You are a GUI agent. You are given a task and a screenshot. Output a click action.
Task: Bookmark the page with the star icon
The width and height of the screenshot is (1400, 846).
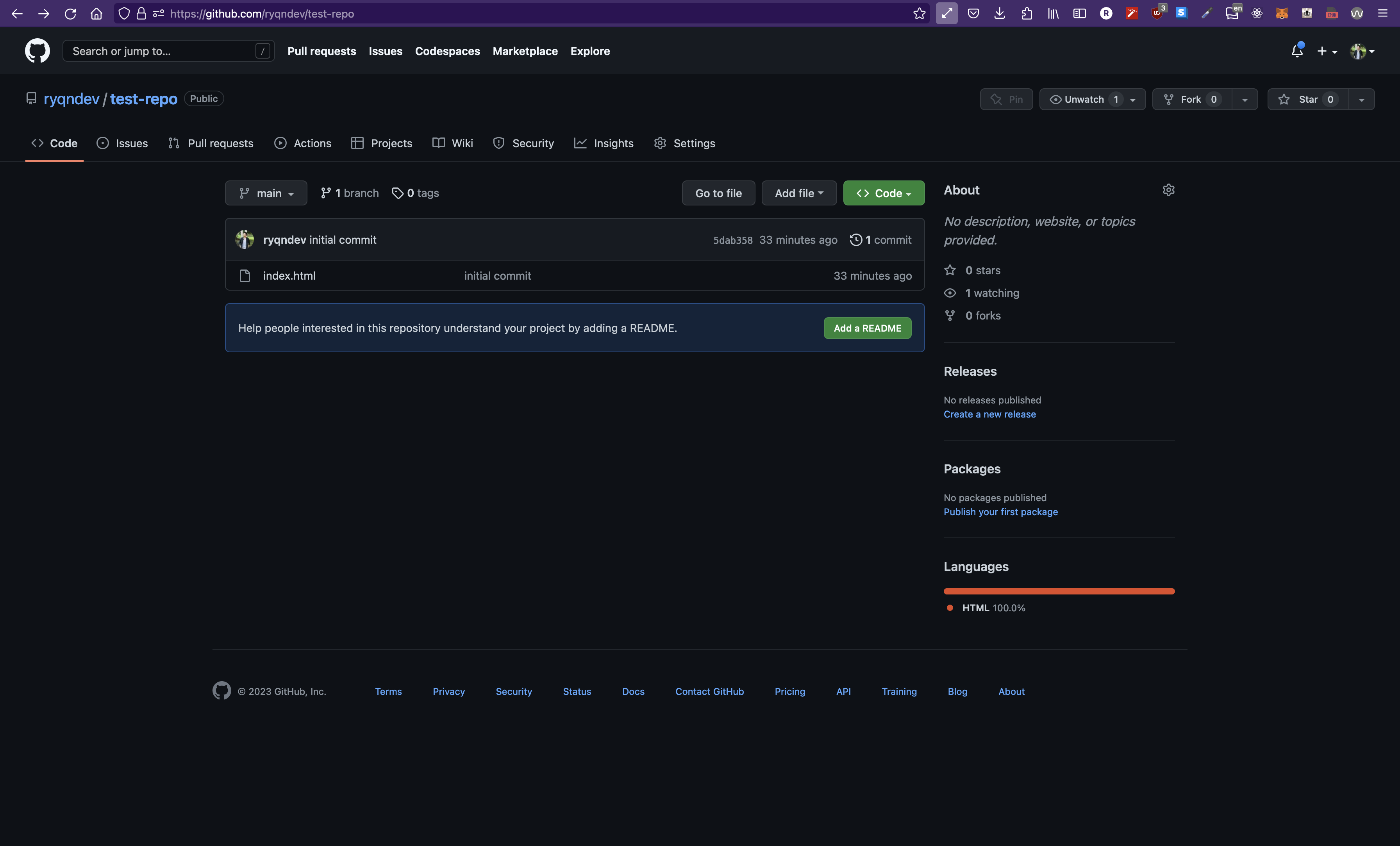[919, 14]
